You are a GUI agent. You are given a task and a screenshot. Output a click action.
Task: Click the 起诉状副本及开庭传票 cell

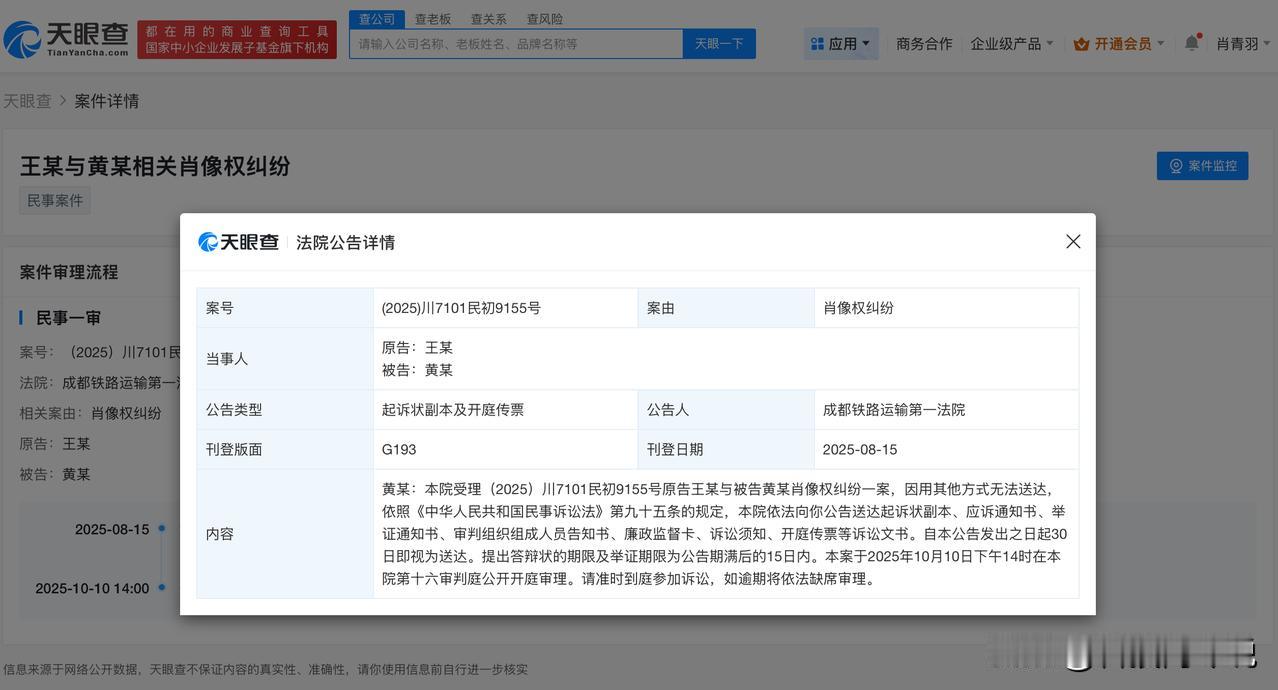point(505,410)
